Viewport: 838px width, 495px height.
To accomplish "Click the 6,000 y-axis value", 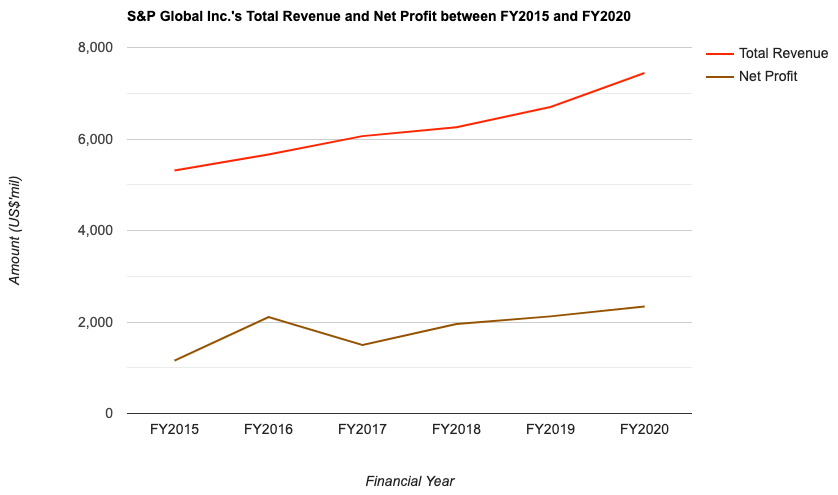I will point(96,140).
